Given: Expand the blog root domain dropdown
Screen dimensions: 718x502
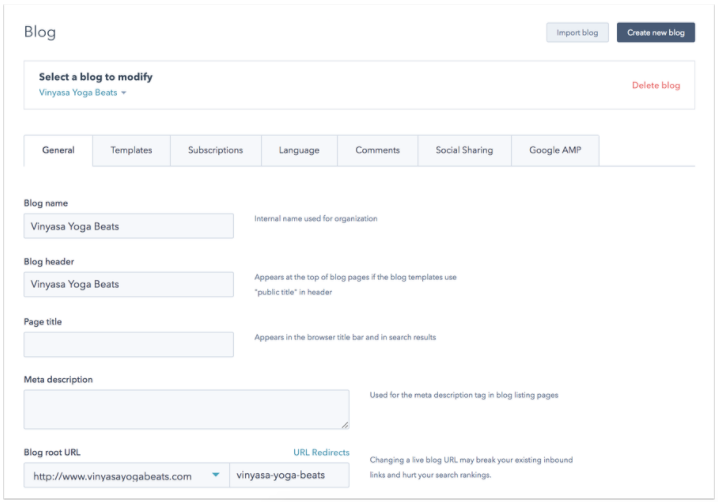Looking at the screenshot, I should click(126, 475).
